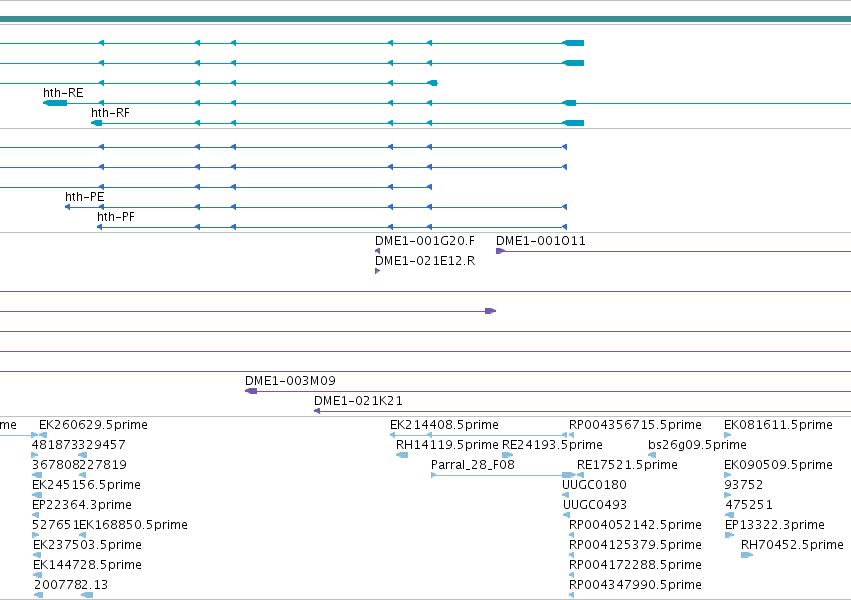
Task: Click the DME1-001G20.F feature label
Action: click(425, 241)
